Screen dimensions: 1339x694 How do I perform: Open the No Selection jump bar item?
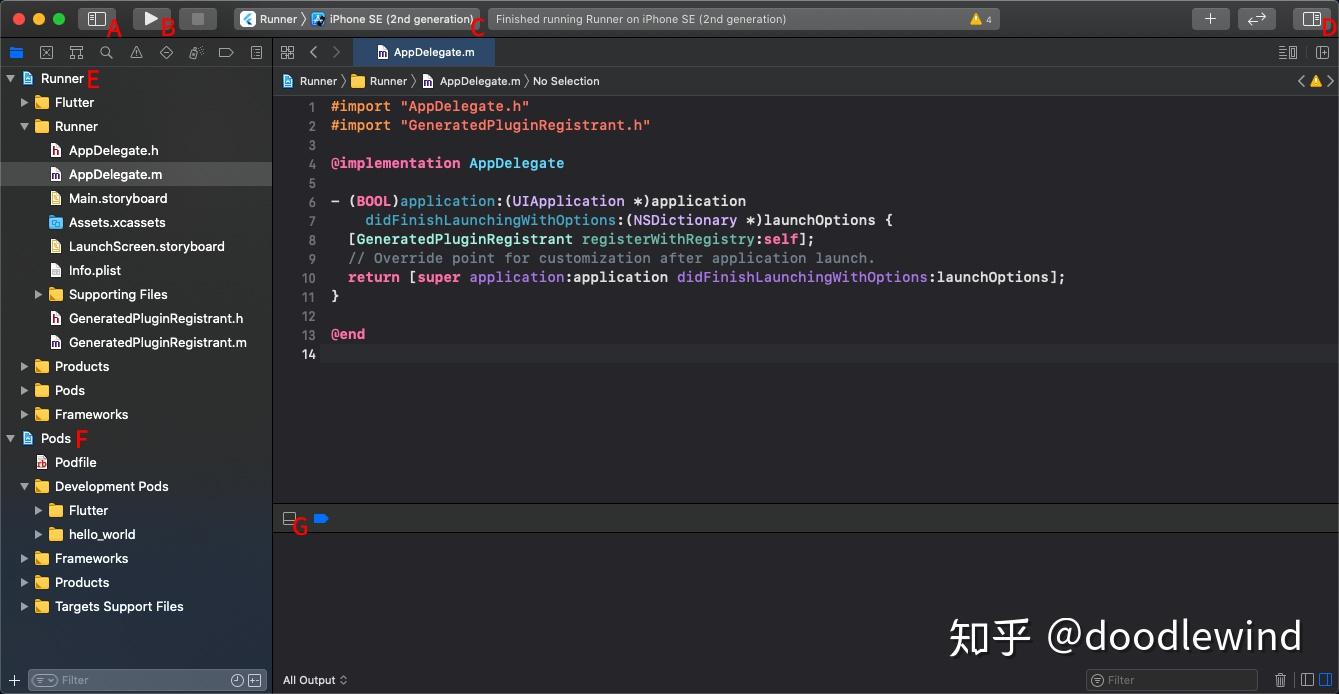pyautogui.click(x=566, y=81)
